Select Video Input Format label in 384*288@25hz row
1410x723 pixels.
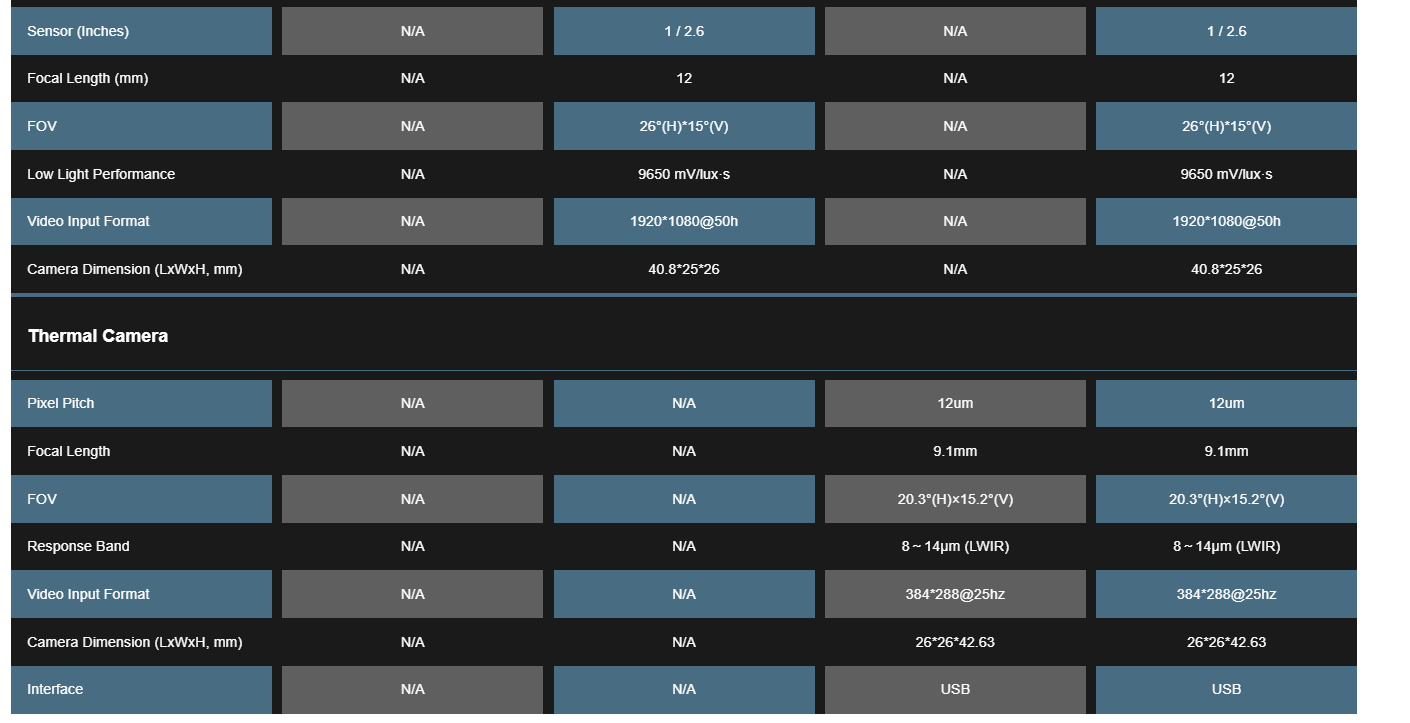click(x=88, y=594)
